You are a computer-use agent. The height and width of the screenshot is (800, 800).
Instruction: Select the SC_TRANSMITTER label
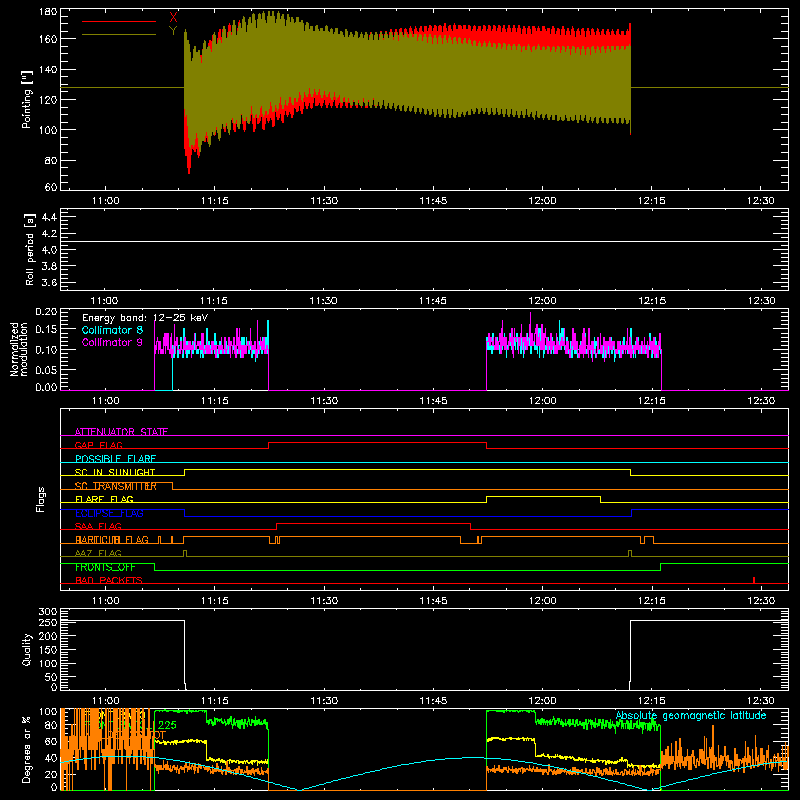[x=116, y=486]
